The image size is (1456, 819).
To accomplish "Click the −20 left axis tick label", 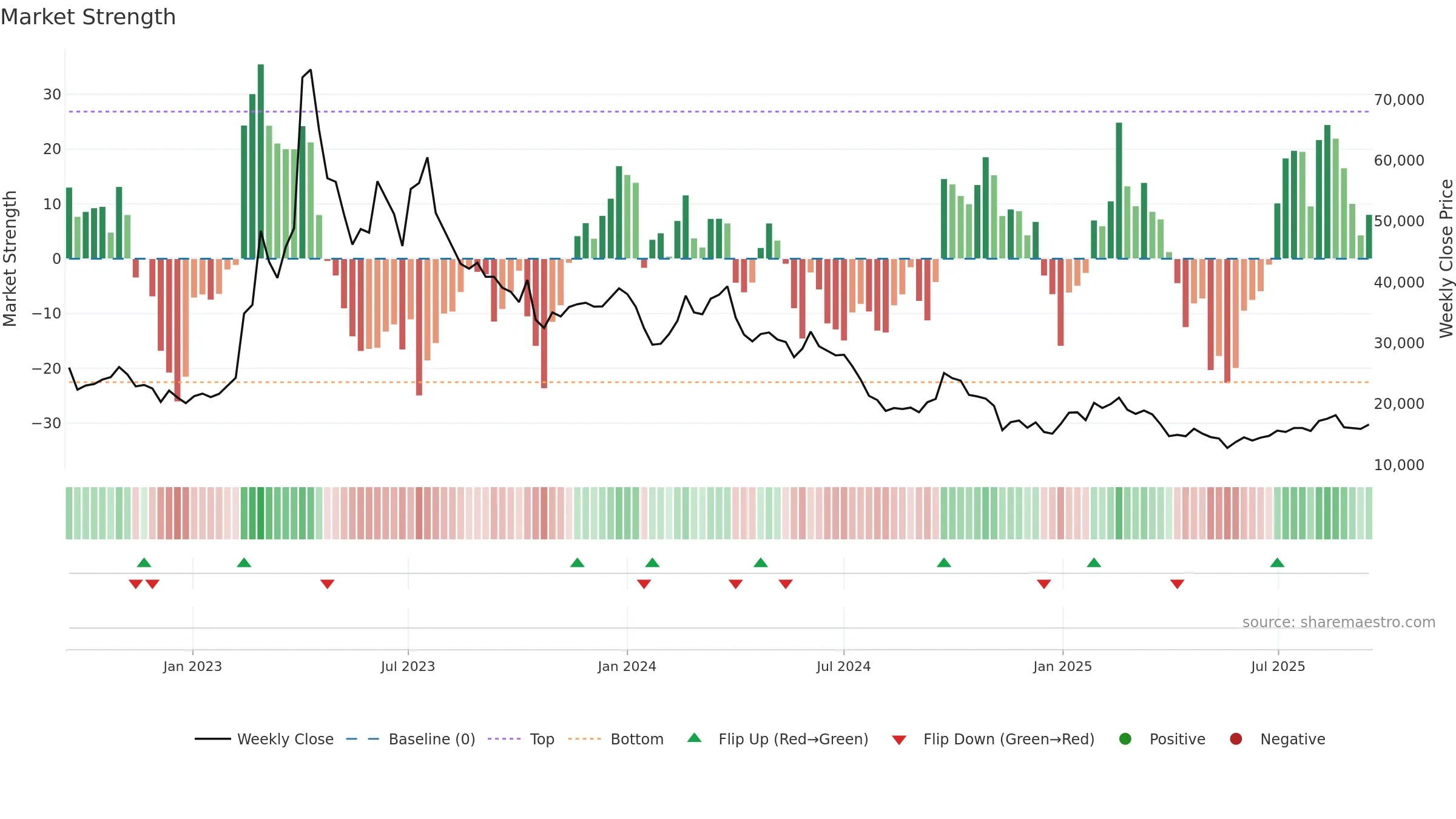I will [46, 369].
